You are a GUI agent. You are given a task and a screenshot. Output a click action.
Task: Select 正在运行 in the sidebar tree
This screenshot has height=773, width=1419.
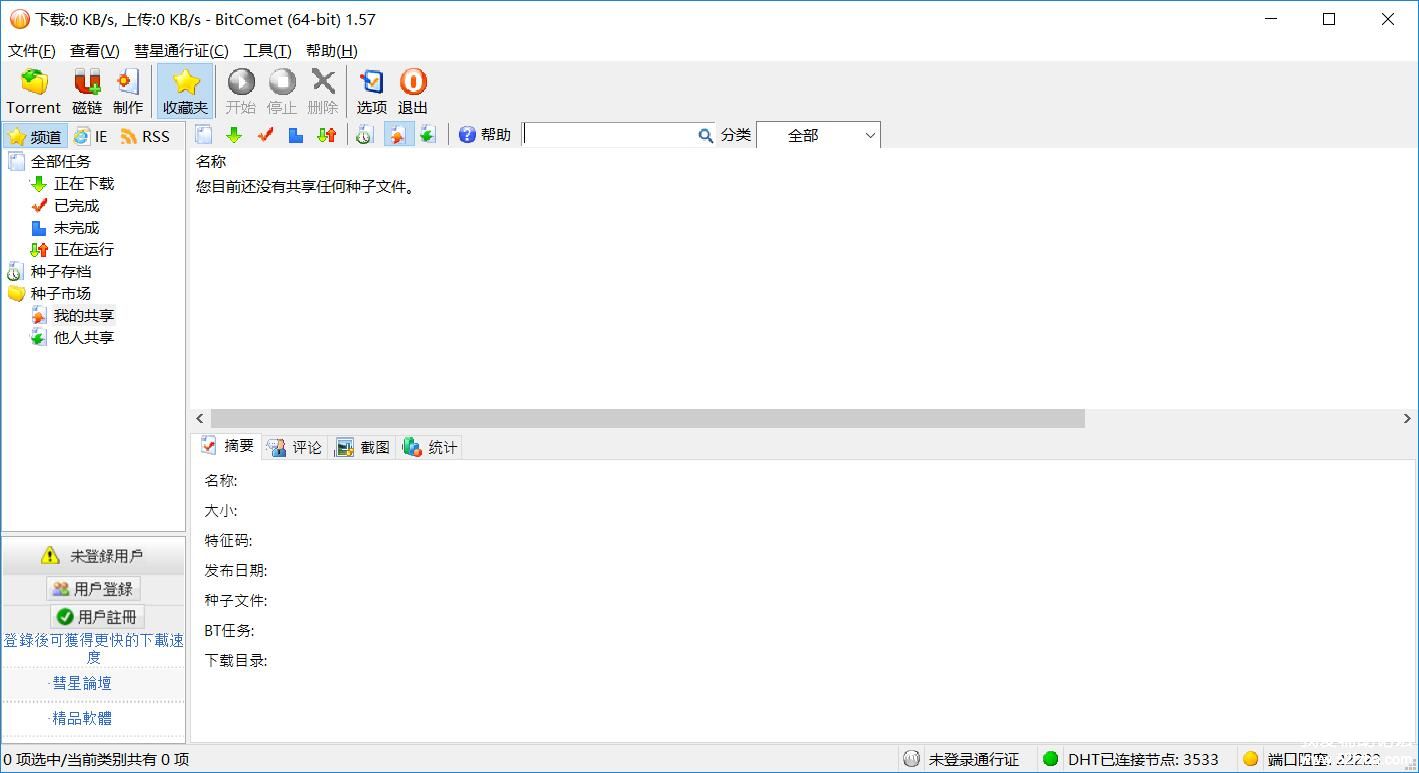[x=84, y=249]
